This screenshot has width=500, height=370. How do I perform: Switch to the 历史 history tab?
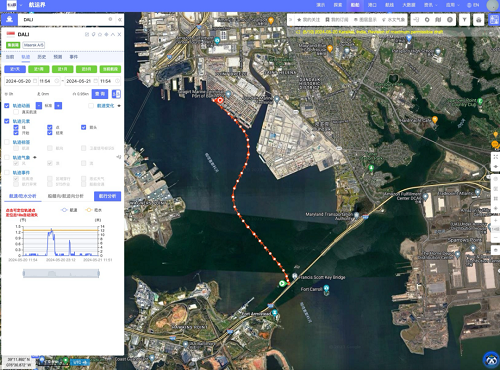(x=42, y=57)
